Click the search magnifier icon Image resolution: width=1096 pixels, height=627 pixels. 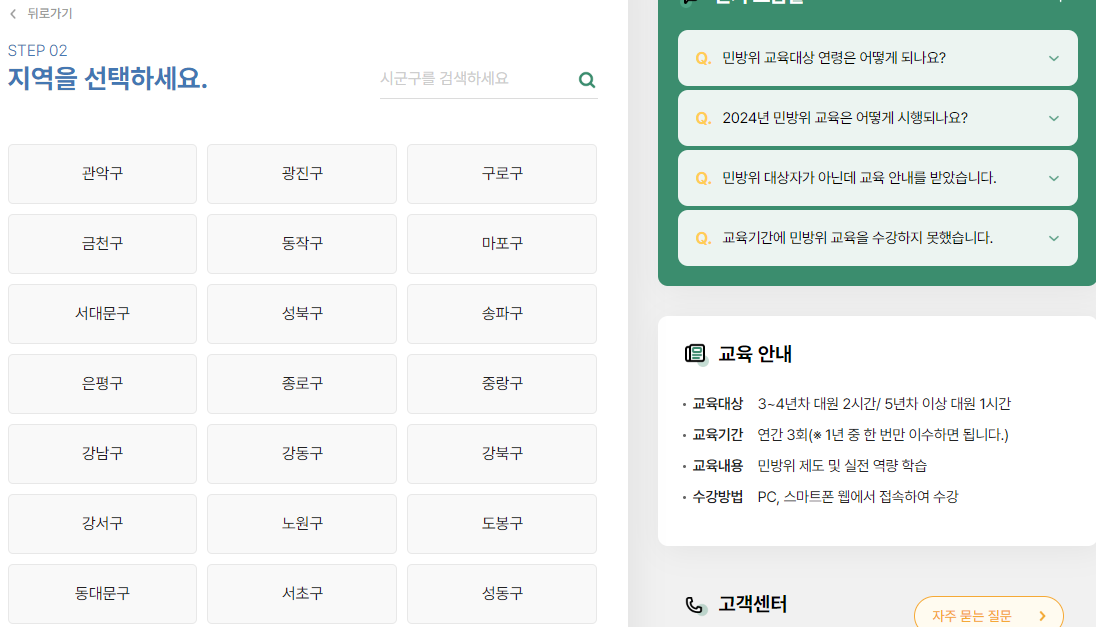(x=586, y=80)
